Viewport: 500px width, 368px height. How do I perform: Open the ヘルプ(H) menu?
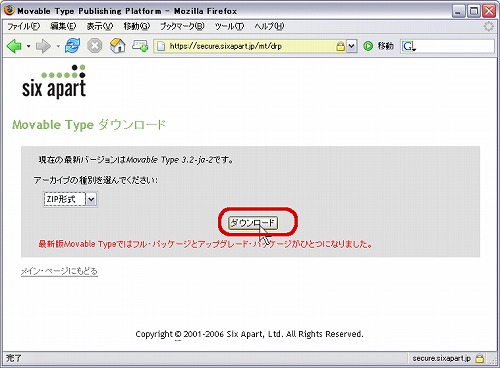click(x=269, y=26)
